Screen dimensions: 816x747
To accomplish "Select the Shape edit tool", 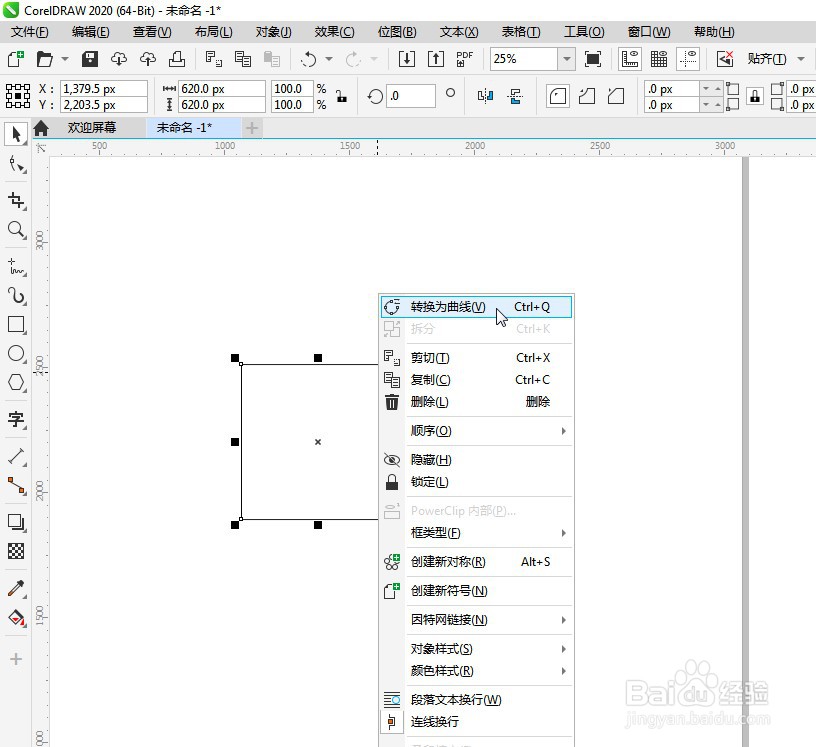I will (x=16, y=165).
